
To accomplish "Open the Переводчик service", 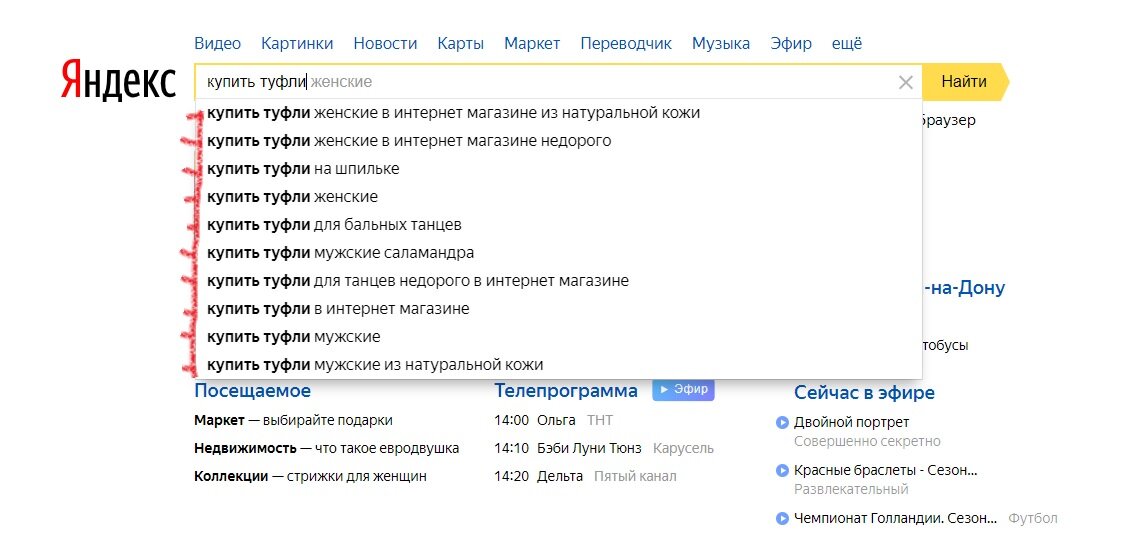I will click(x=626, y=43).
